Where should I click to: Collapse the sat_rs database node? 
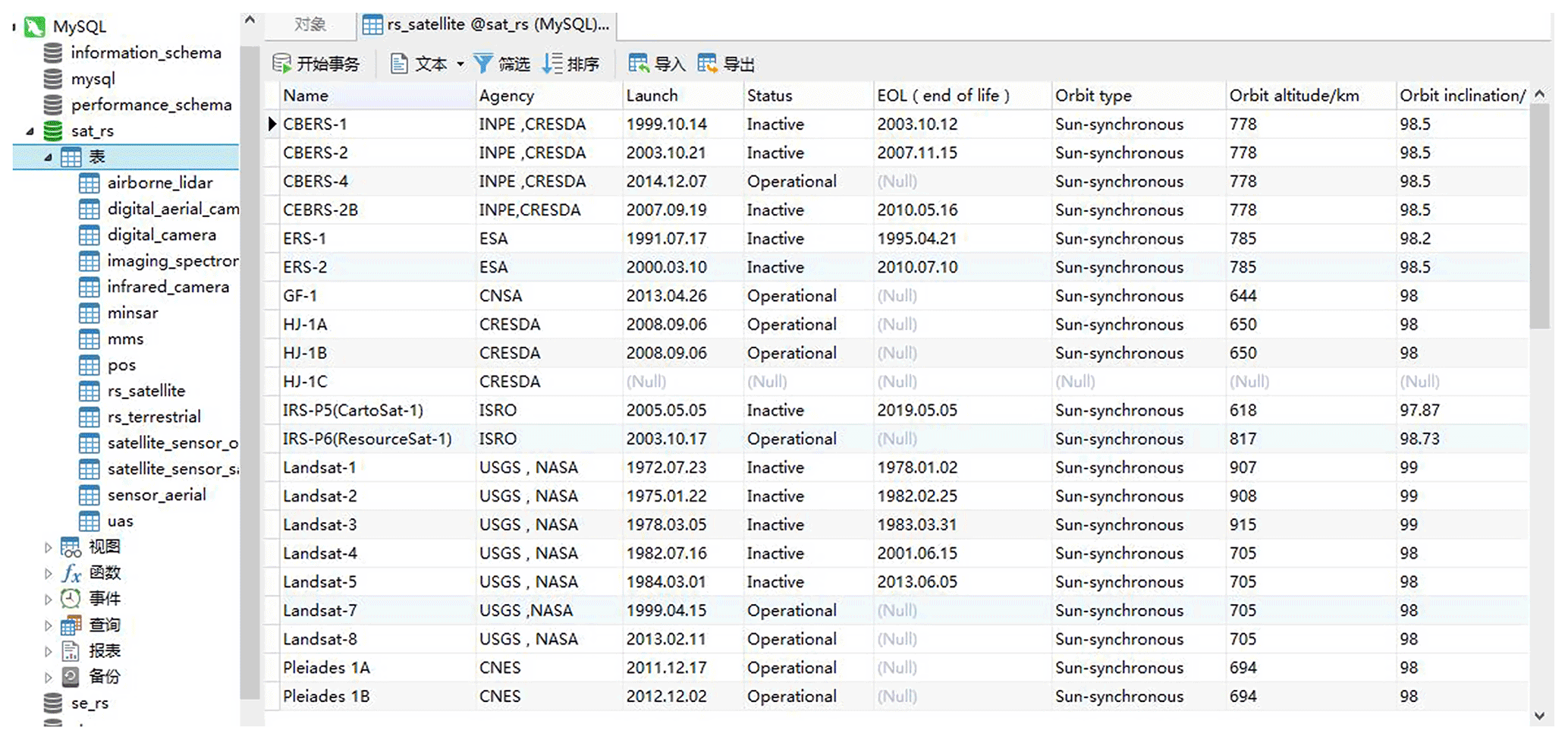(30, 131)
